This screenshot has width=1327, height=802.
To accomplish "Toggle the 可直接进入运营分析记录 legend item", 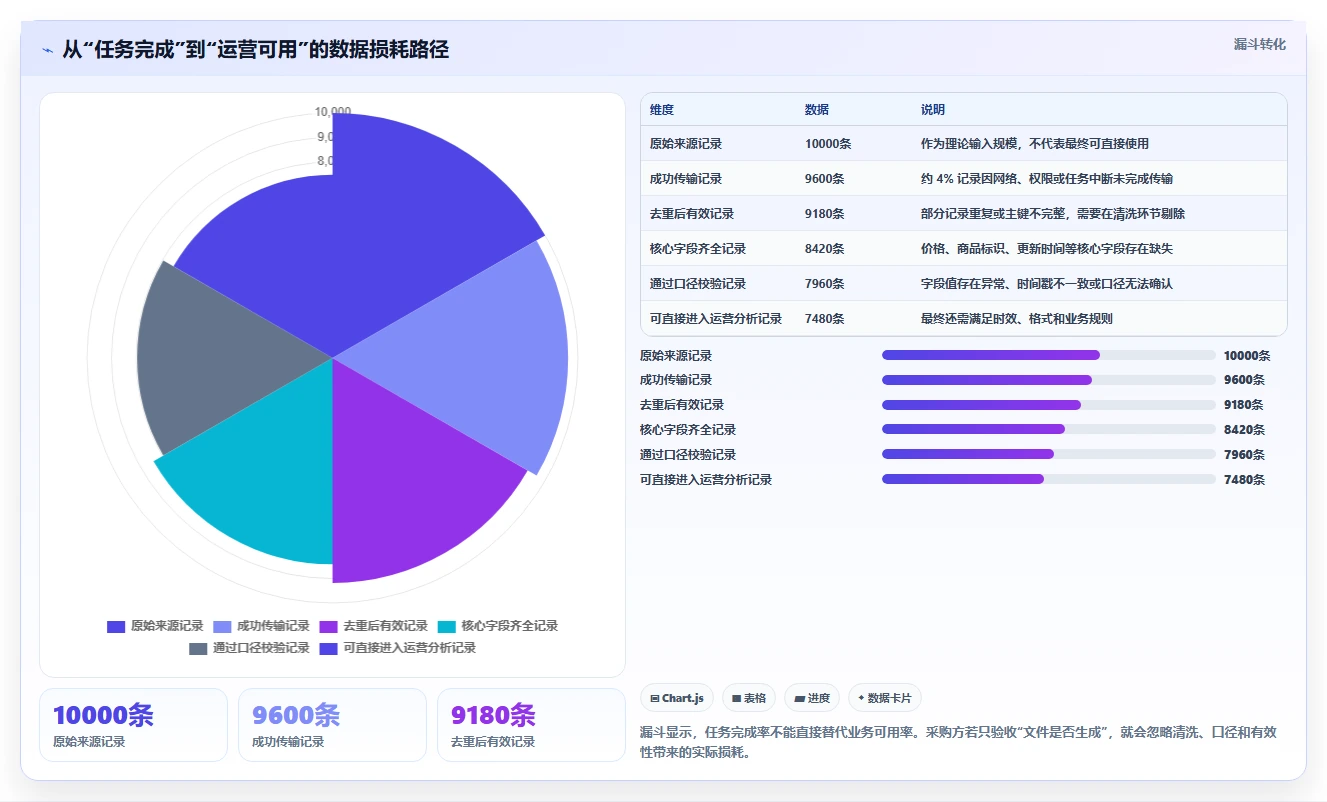I will (x=397, y=648).
